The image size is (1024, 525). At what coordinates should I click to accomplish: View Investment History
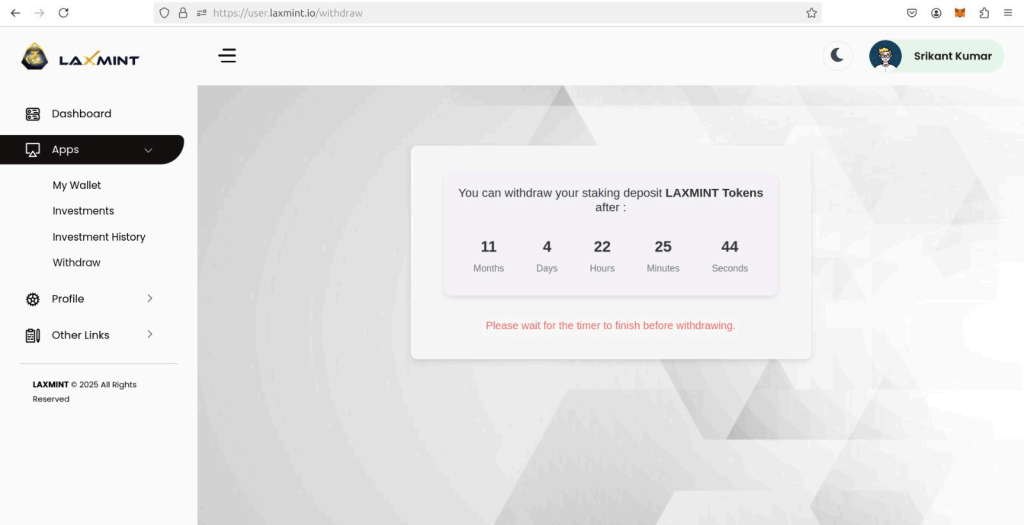tap(99, 237)
